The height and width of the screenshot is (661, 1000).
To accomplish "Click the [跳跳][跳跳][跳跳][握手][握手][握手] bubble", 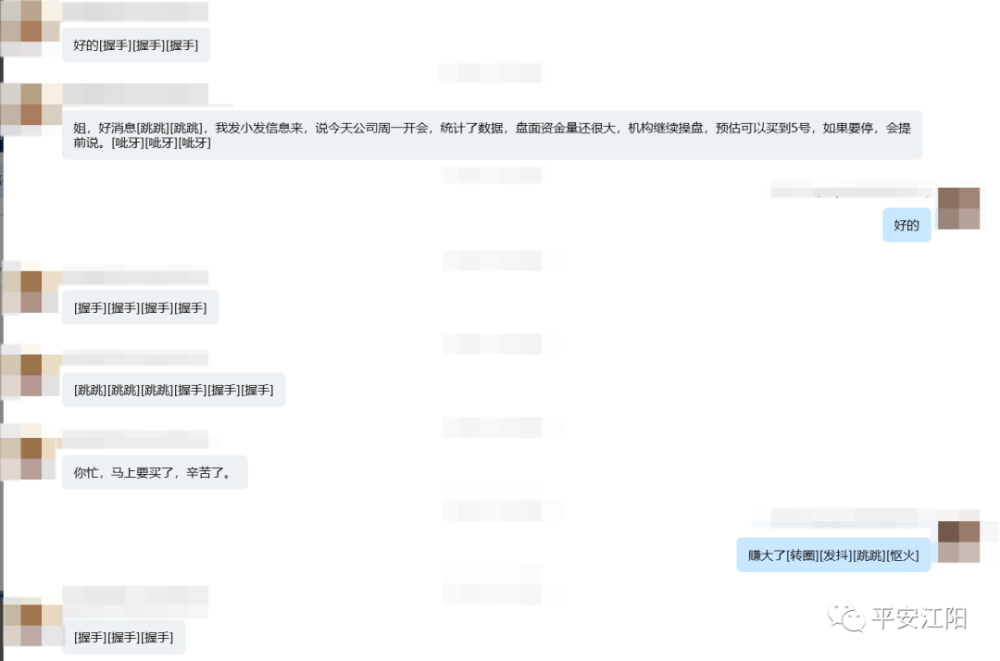I will 173,390.
